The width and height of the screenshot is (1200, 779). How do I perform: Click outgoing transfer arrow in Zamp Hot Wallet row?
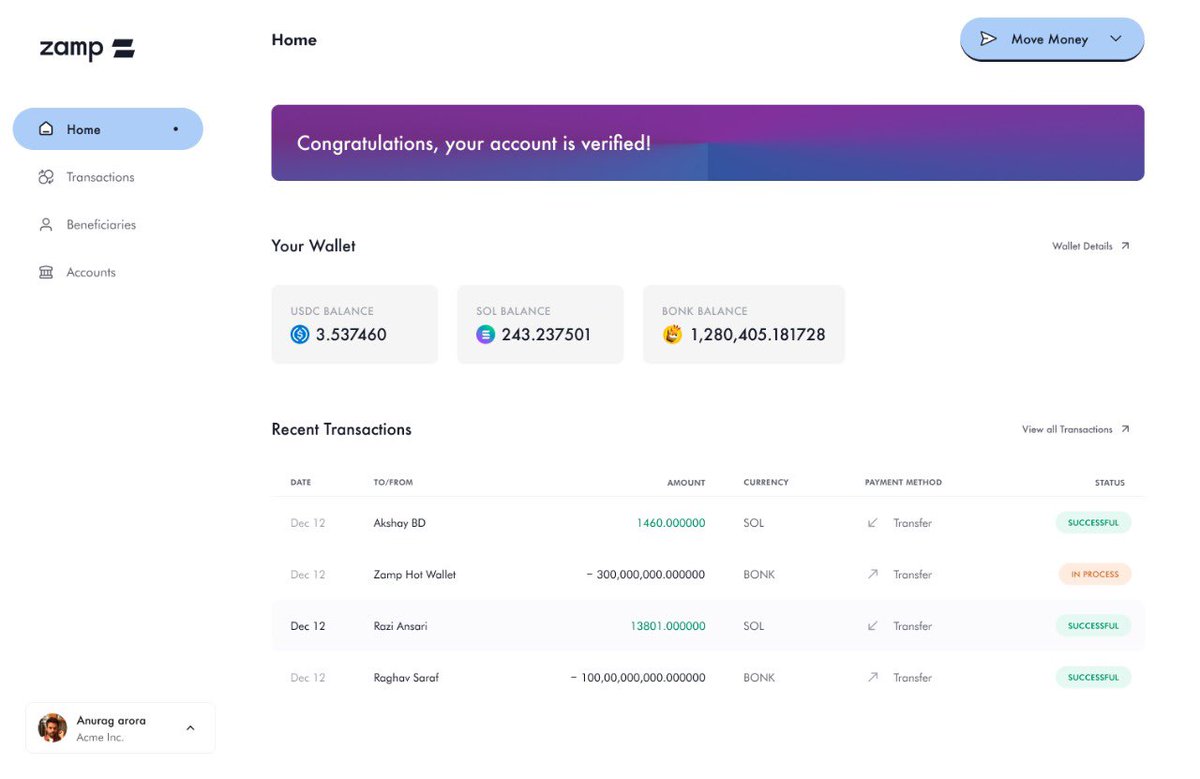coord(873,574)
